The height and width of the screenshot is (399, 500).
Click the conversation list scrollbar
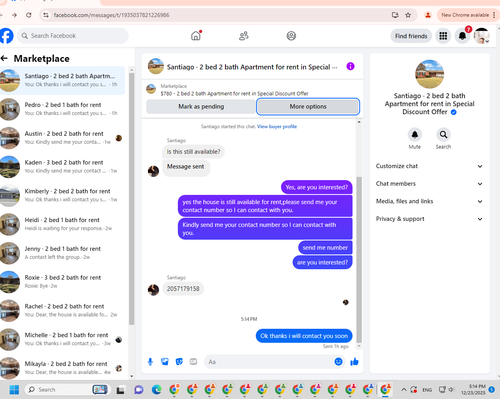(x=131, y=198)
